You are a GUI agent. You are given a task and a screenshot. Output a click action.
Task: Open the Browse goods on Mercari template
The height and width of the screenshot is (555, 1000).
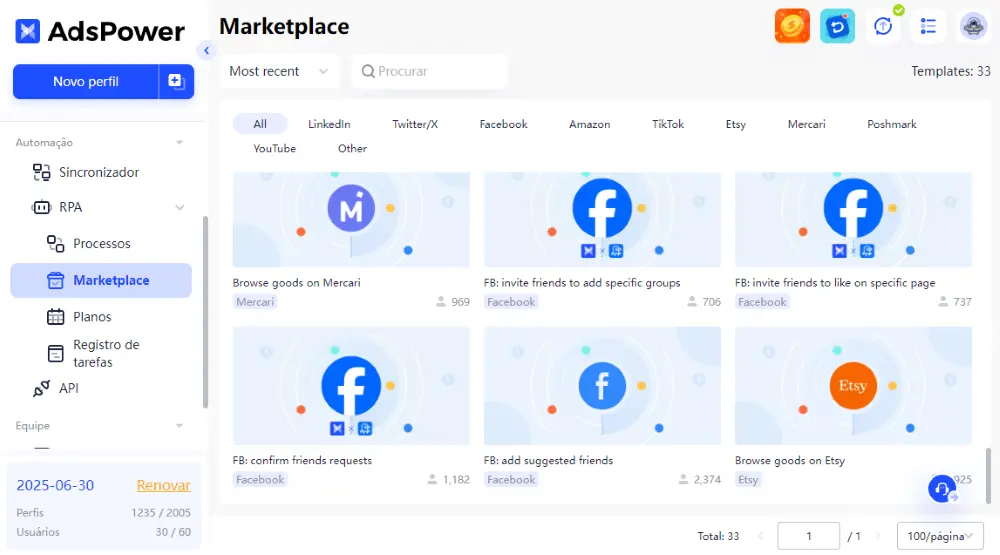296,283
